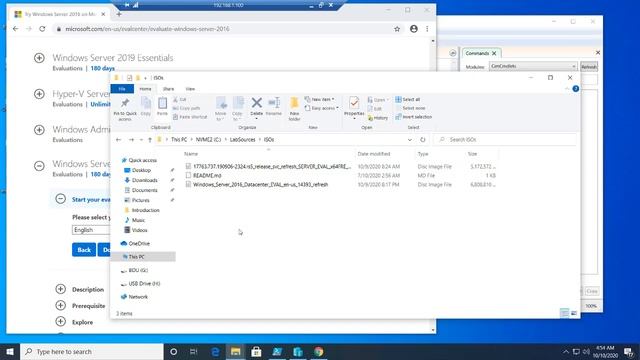
Task: Click Open in the ribbon Open group
Action: pos(378,100)
